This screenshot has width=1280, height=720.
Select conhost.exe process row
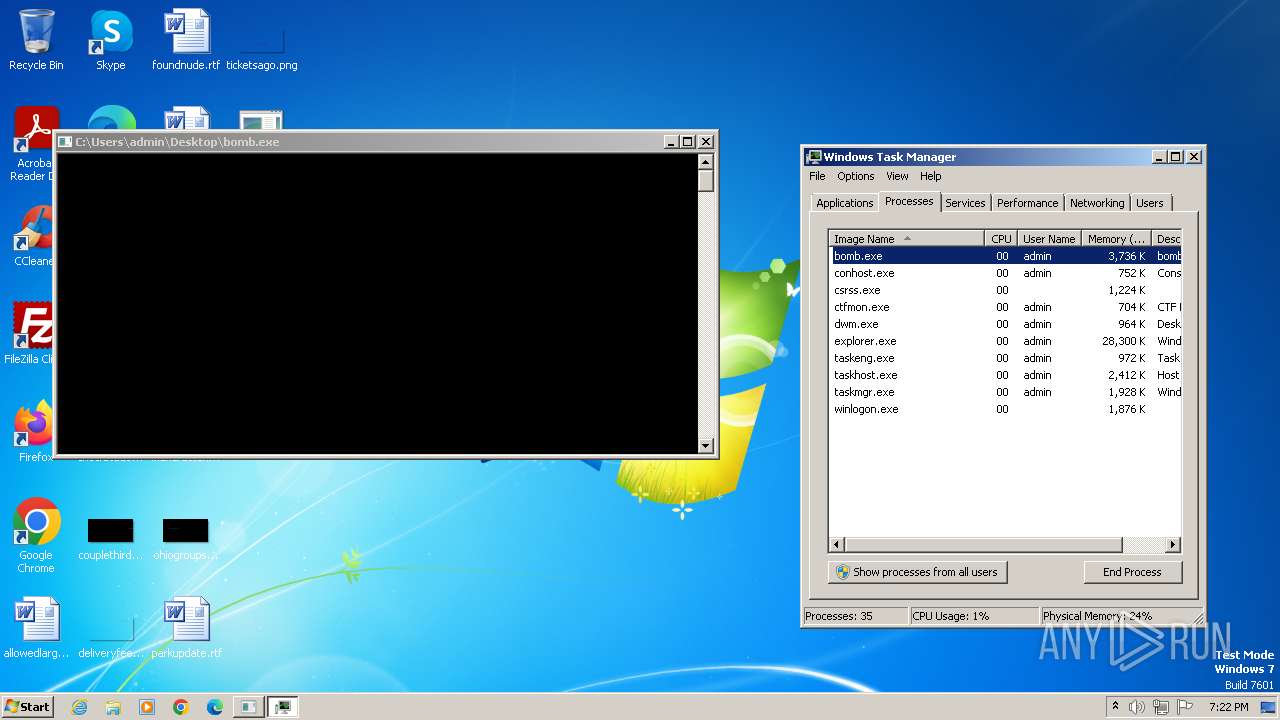tap(1005, 273)
